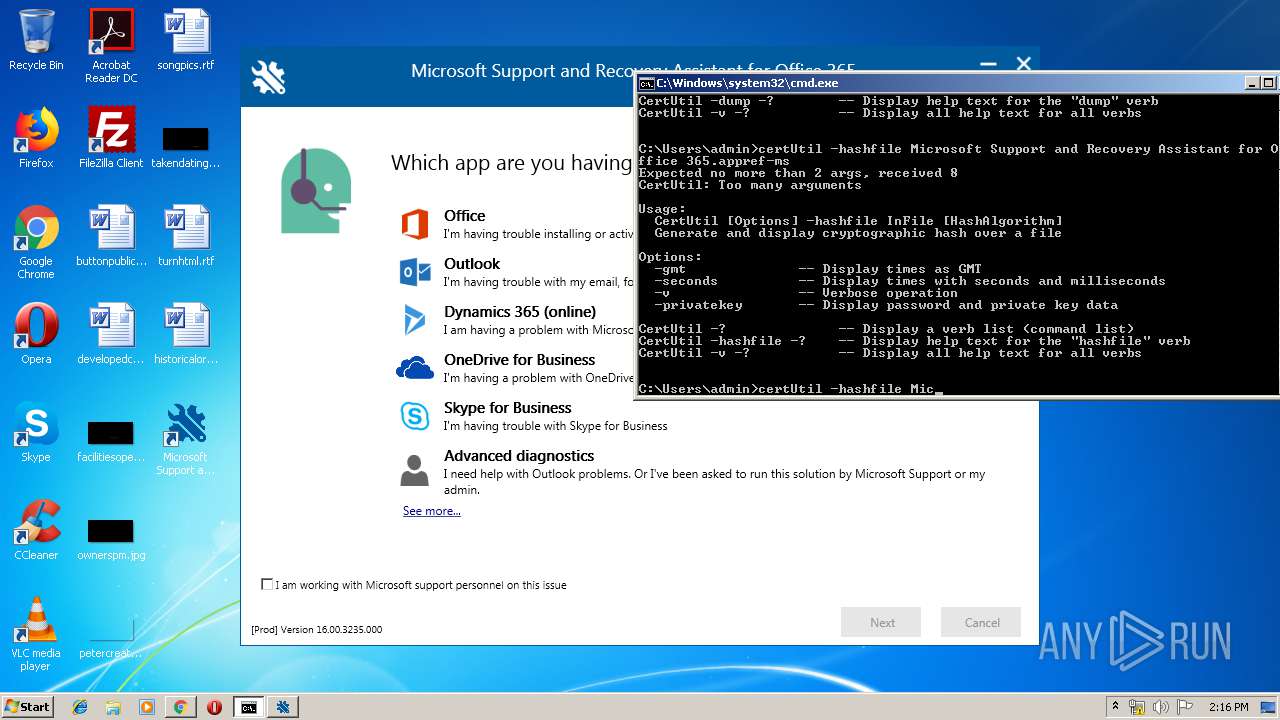The height and width of the screenshot is (720, 1280).
Task: Open developedc document icon
Action: [x=111, y=334]
